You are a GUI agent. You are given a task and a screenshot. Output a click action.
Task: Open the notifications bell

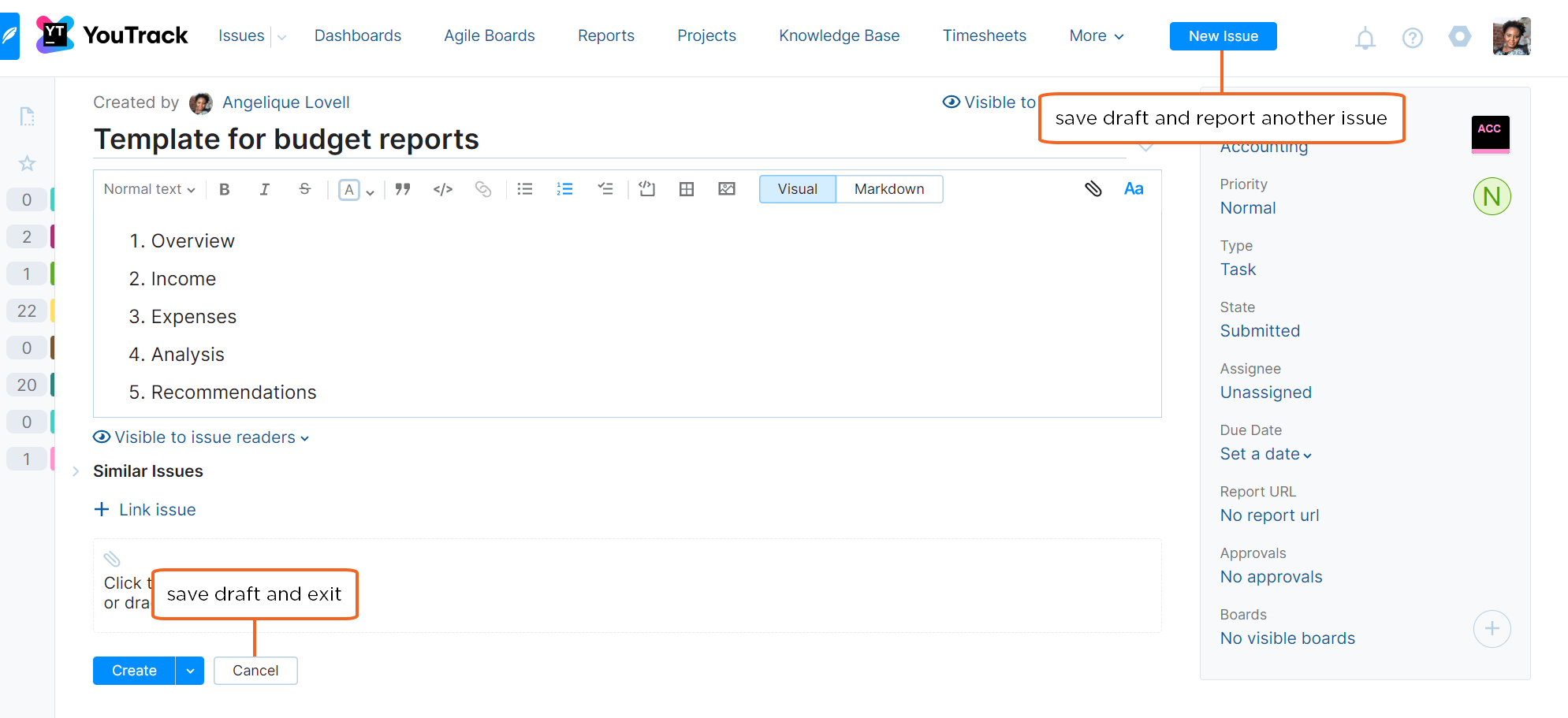click(x=1365, y=36)
